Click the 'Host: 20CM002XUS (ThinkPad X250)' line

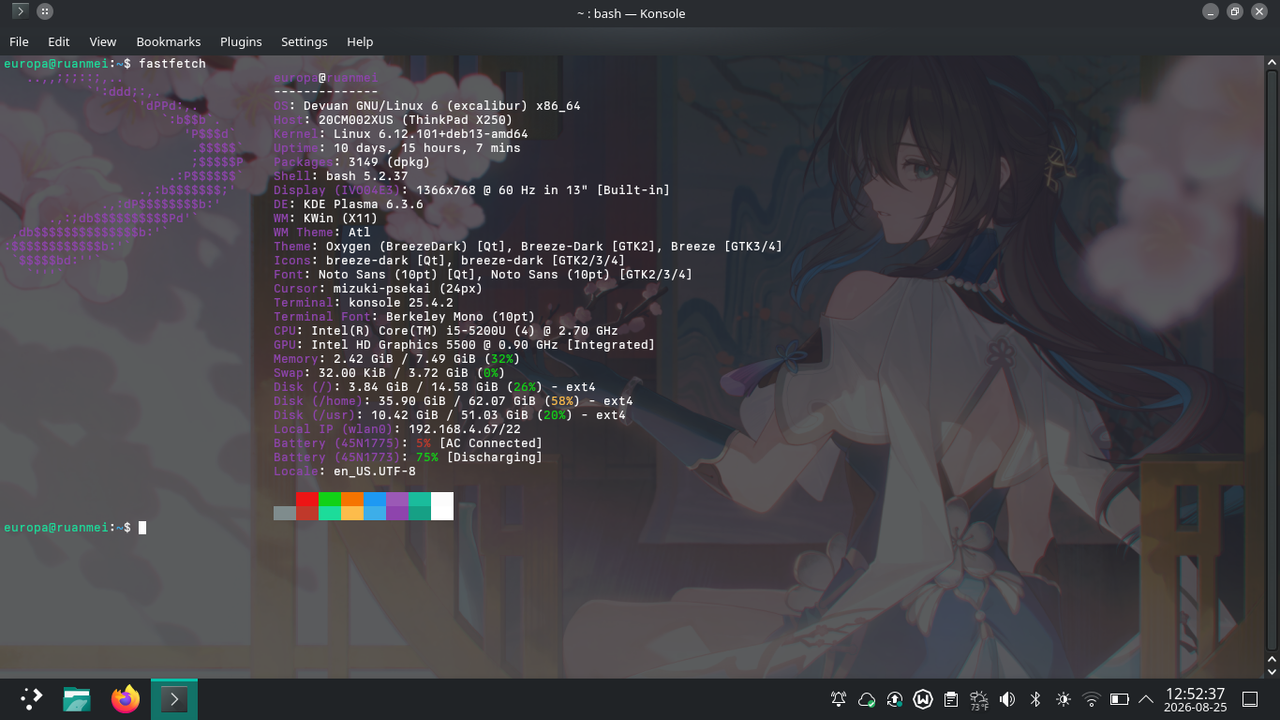tap(393, 119)
